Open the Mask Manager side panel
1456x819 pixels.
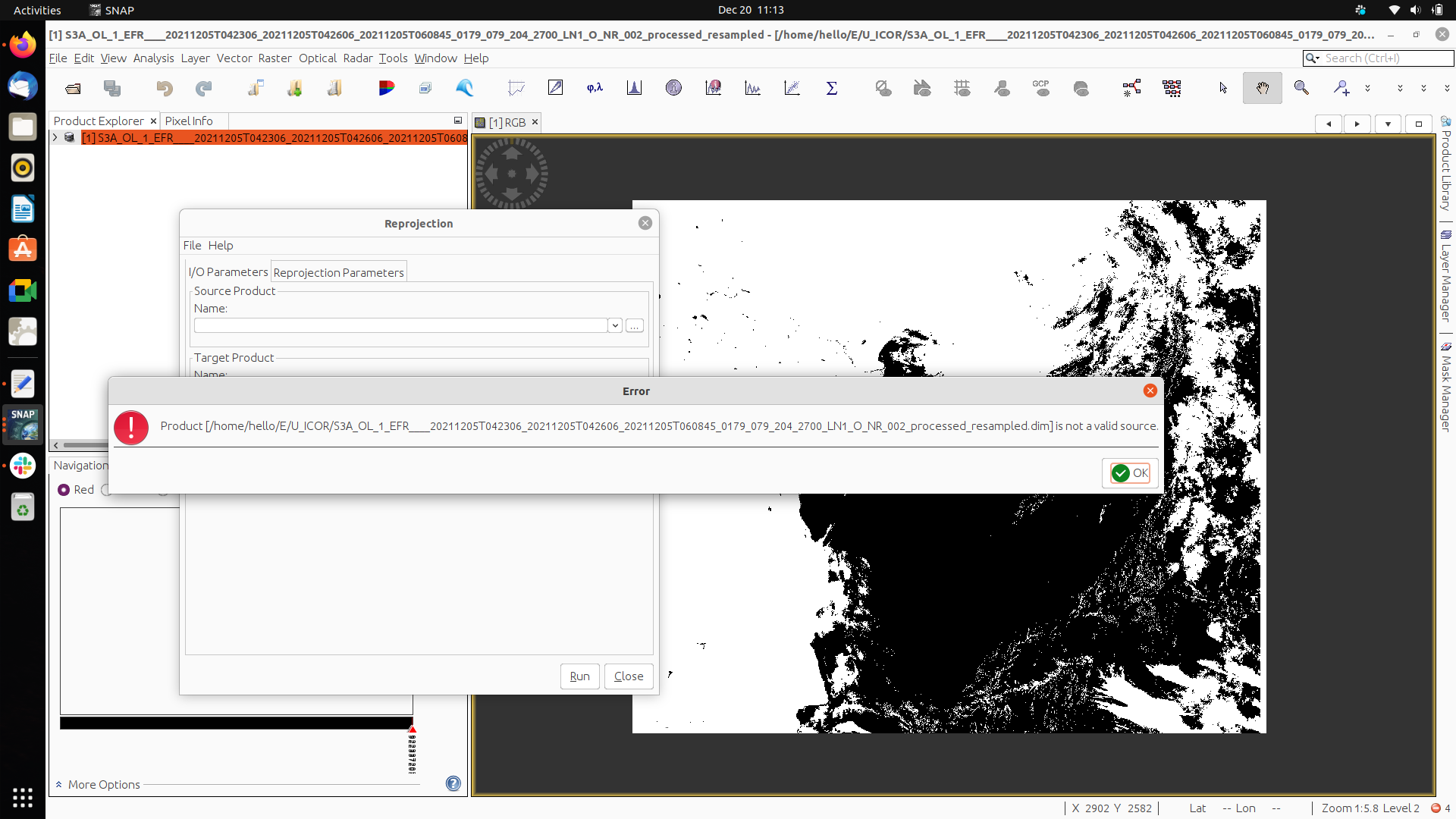(x=1446, y=387)
